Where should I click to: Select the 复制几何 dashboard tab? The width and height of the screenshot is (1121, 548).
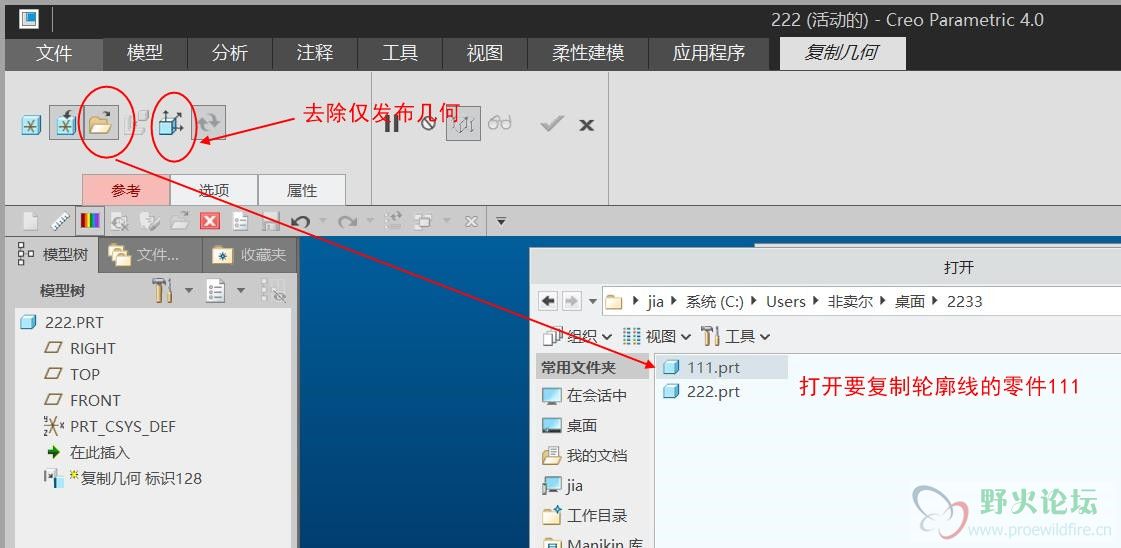point(842,53)
